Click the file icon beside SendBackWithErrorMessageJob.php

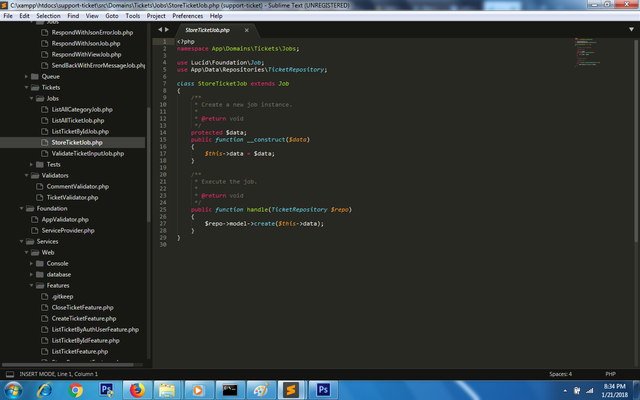[x=44, y=65]
